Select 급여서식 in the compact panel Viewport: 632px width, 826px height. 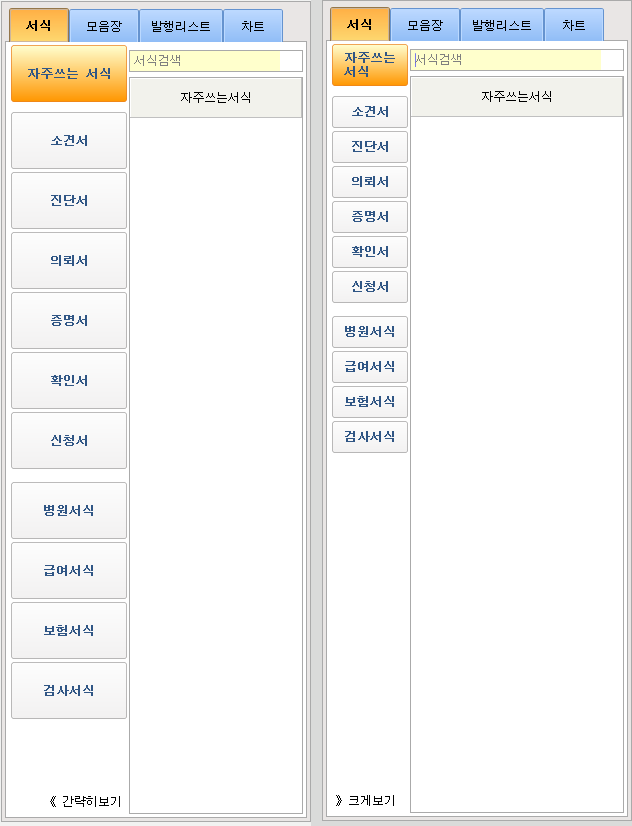coord(370,367)
